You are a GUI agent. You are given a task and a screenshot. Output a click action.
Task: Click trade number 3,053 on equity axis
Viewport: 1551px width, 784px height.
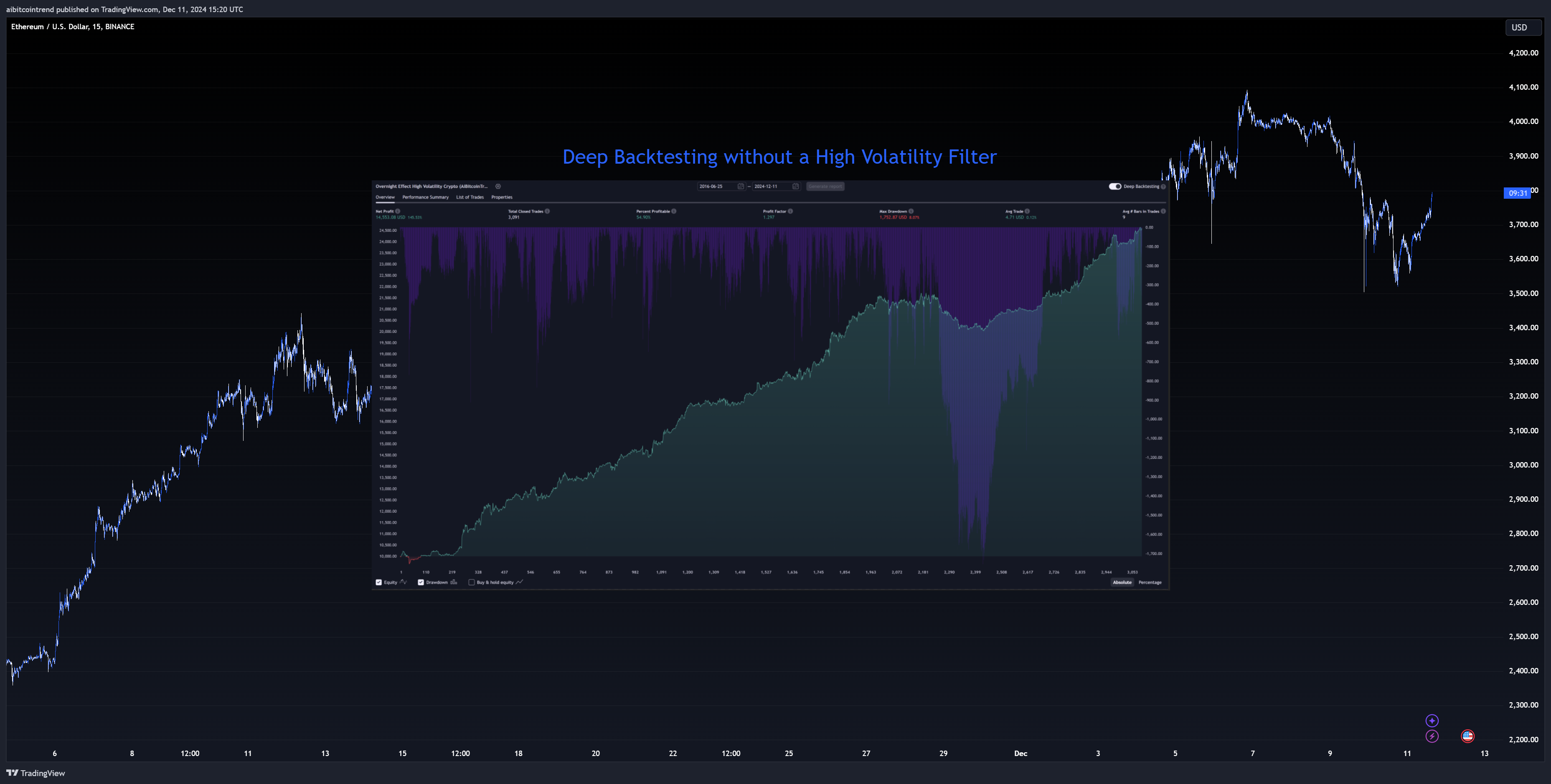coord(1132,572)
